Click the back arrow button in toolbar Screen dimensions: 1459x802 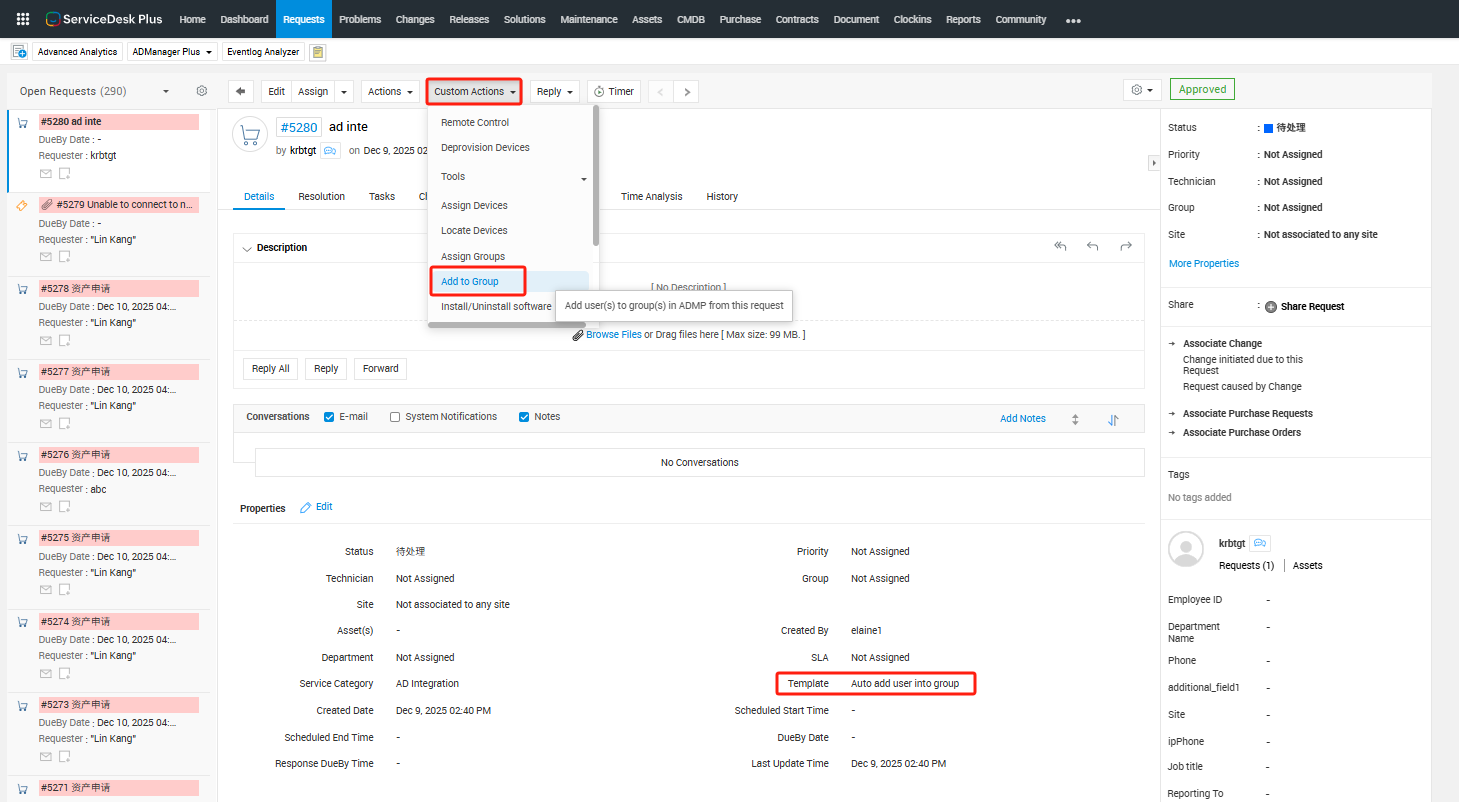pos(240,91)
